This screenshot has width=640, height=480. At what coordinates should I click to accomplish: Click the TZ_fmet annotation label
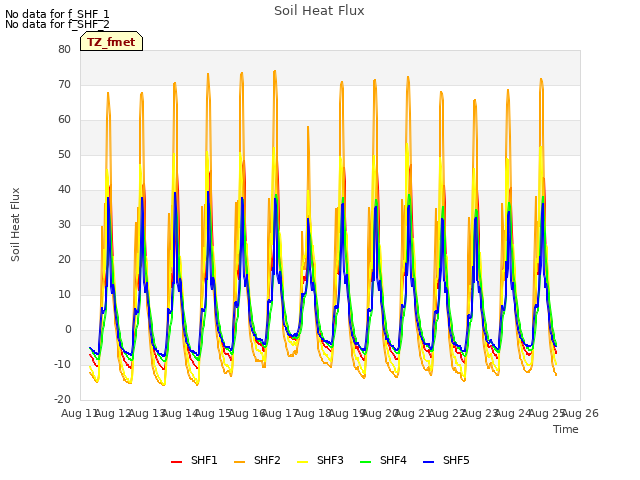pos(111,42)
